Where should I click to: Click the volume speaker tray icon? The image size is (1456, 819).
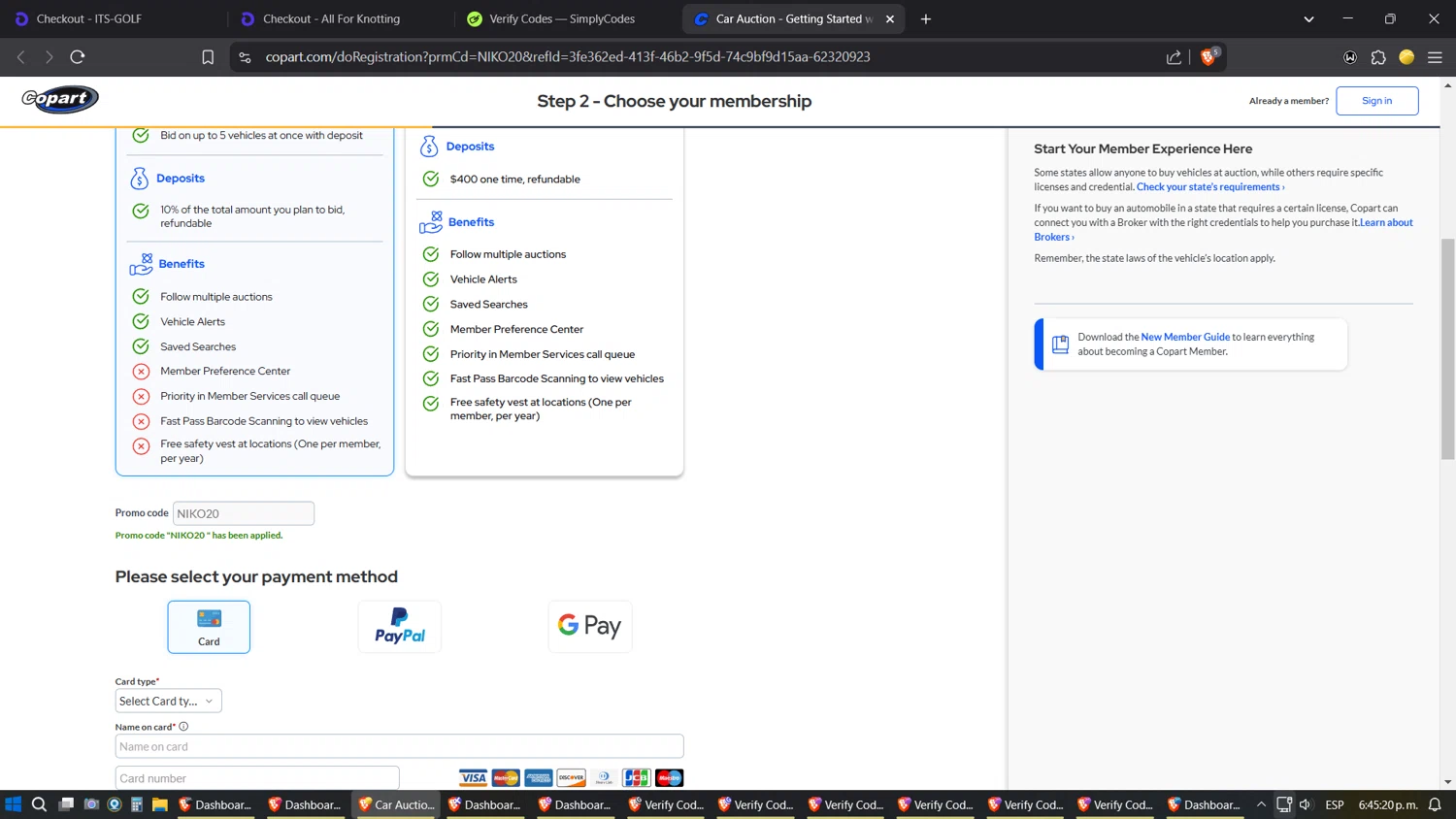[1306, 804]
